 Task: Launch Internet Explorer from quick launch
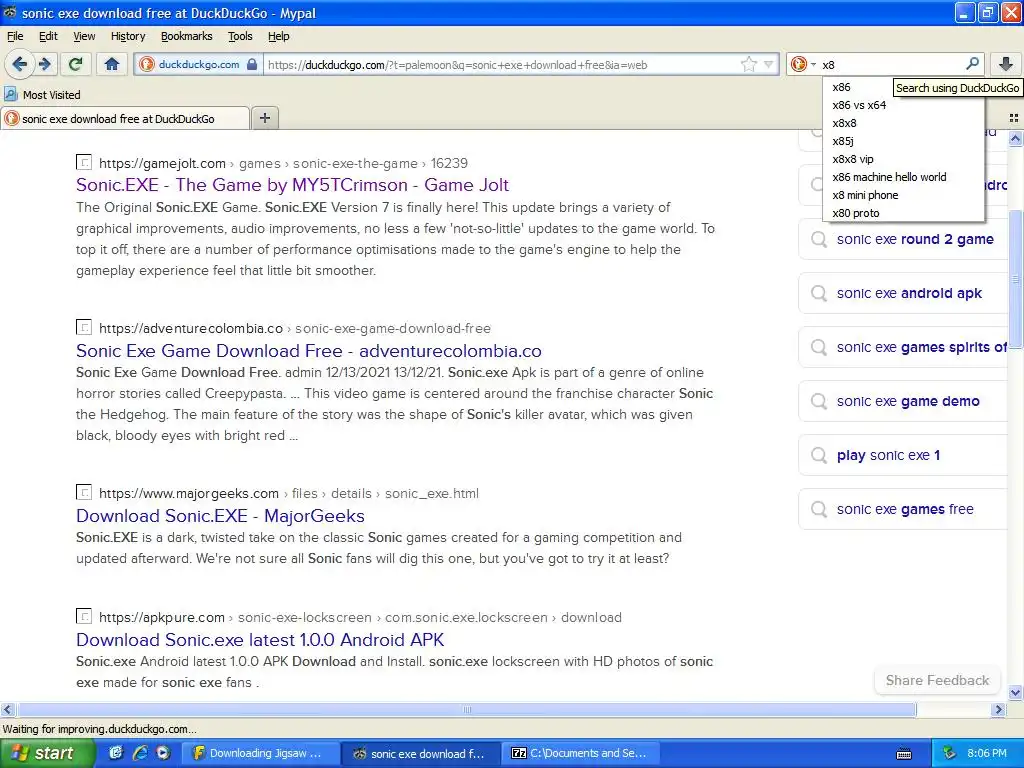pos(140,753)
